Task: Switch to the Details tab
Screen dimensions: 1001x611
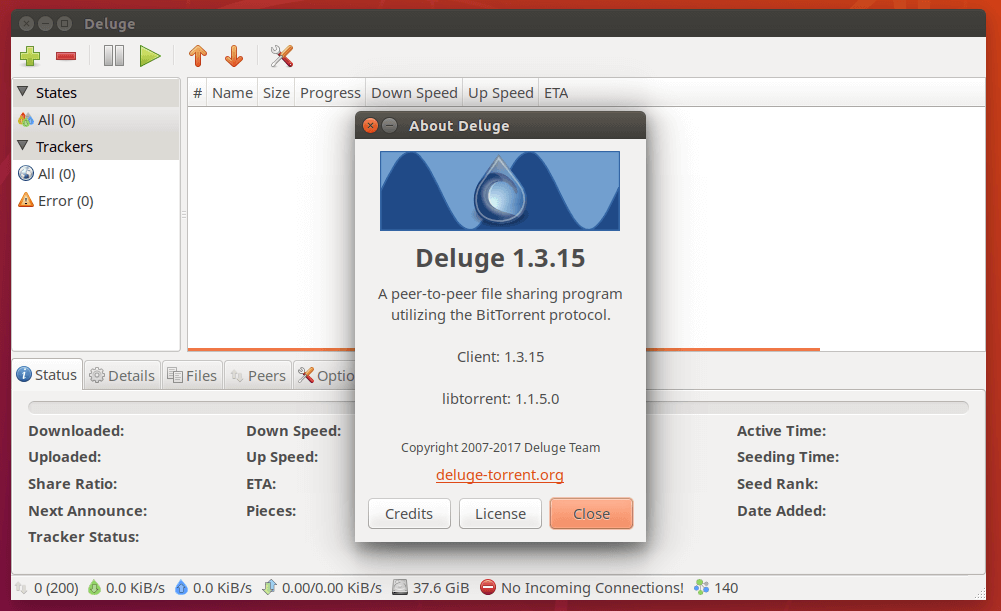Action: click(x=122, y=376)
